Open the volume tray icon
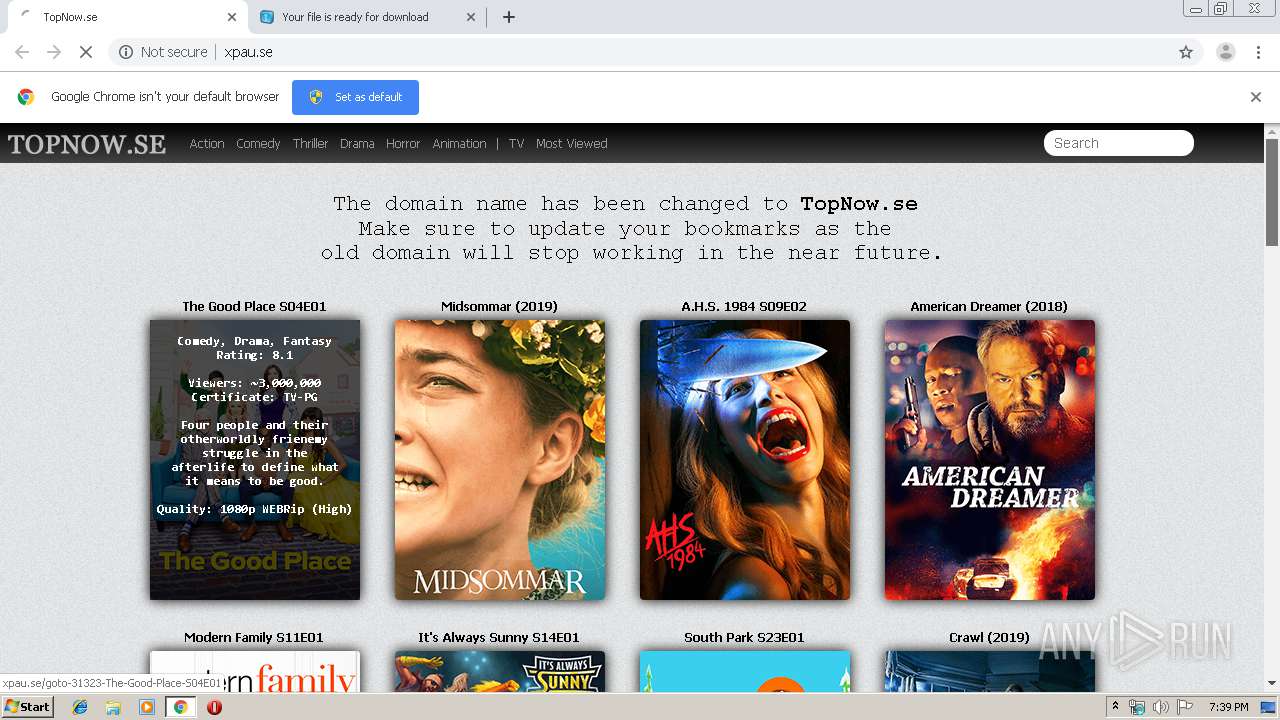The width and height of the screenshot is (1280, 720). click(x=1161, y=707)
